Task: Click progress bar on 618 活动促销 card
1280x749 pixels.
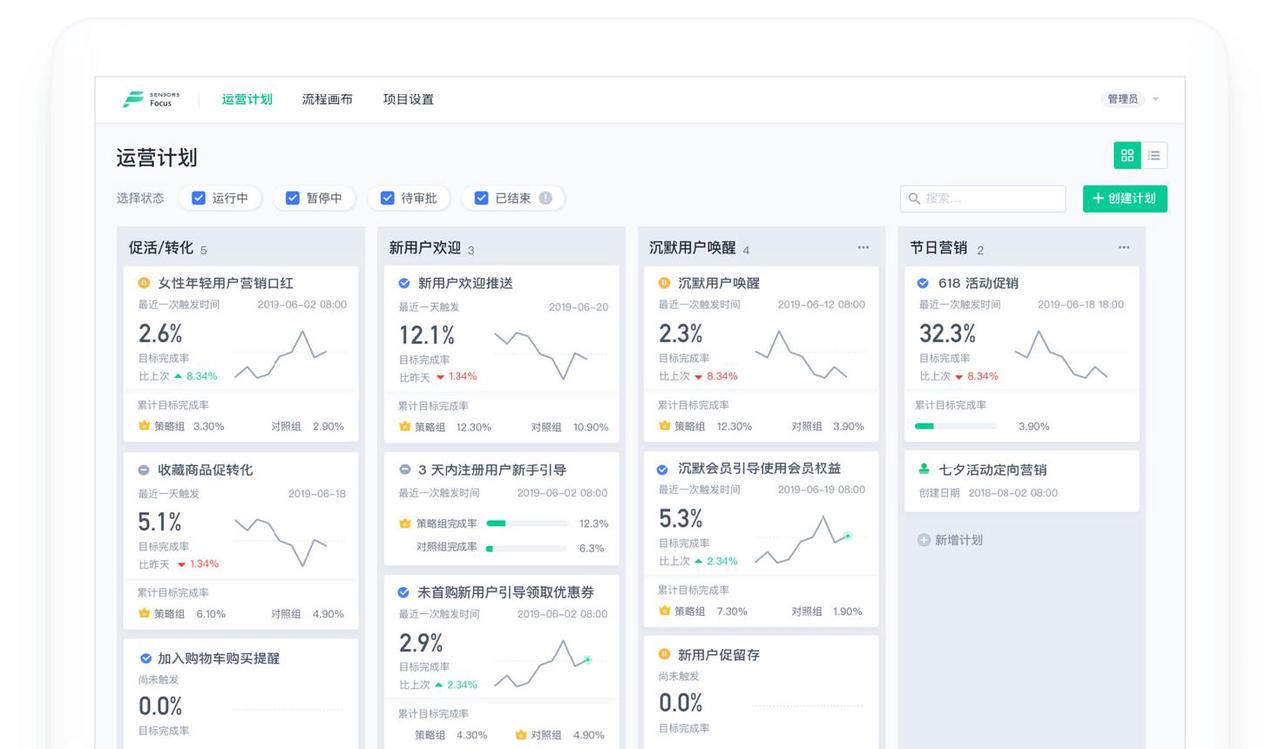Action: pyautogui.click(x=955, y=426)
